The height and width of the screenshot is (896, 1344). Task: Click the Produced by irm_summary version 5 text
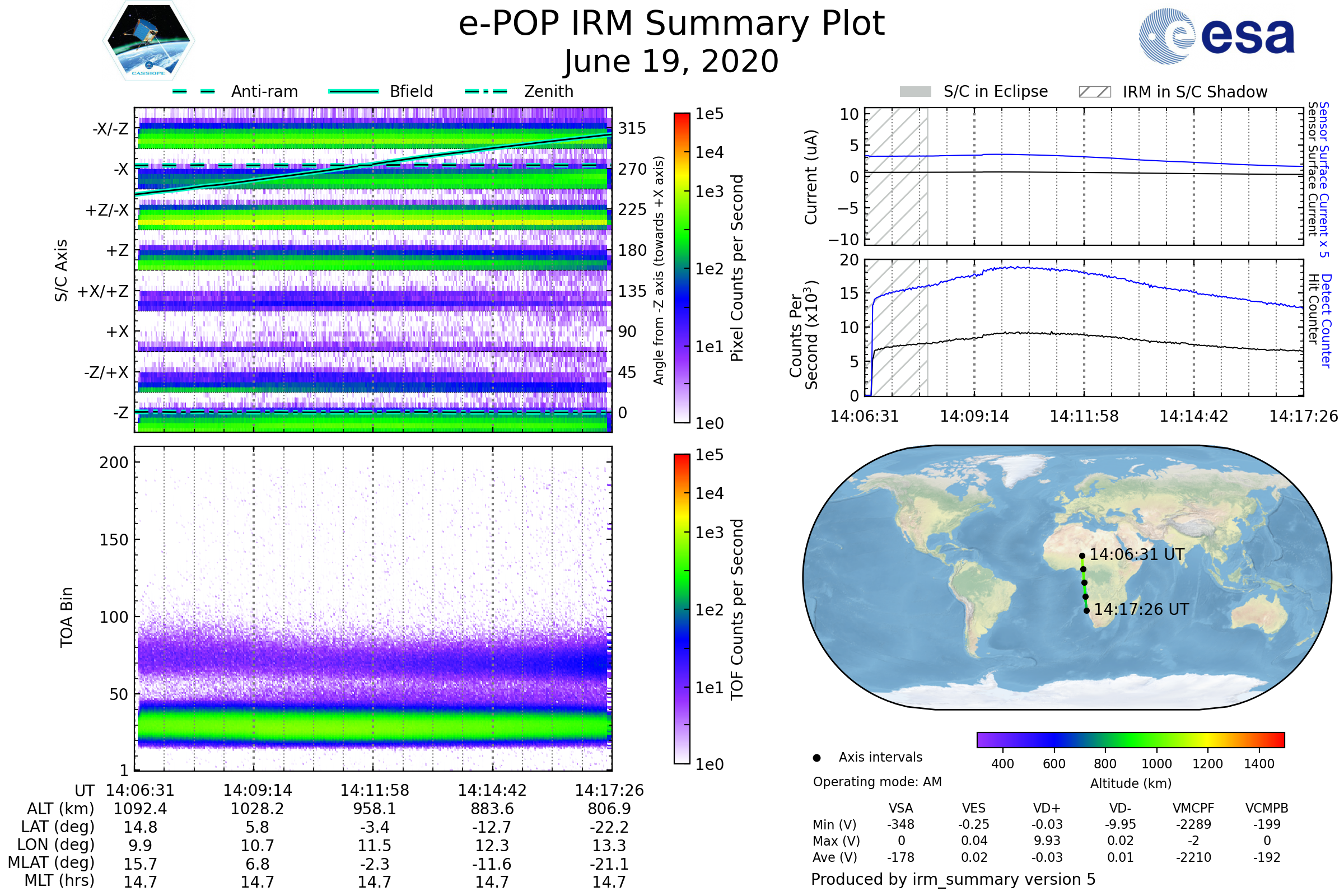953,879
